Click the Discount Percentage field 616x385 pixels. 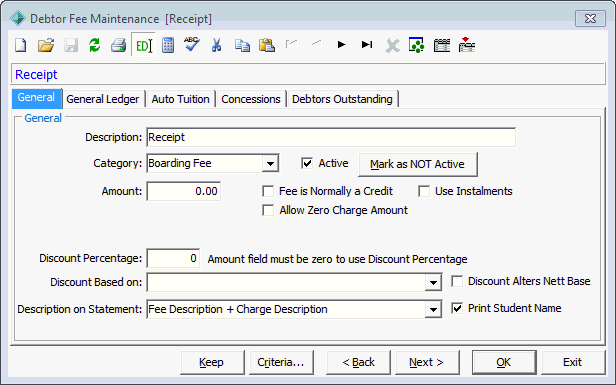point(173,258)
